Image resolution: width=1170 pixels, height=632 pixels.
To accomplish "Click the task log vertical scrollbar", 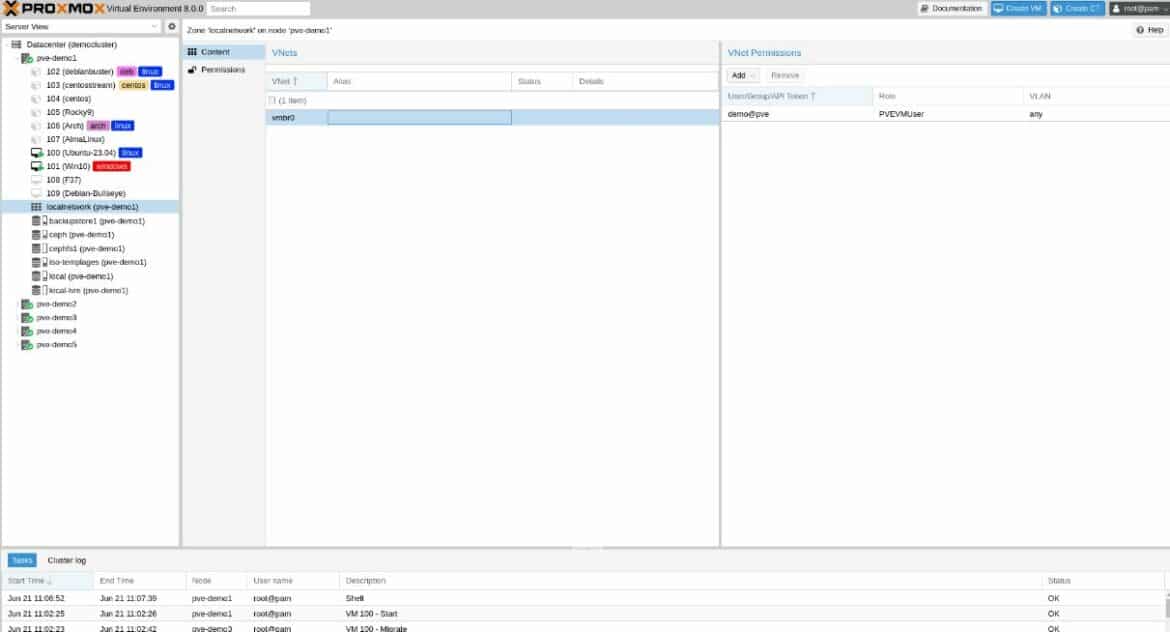I will tap(1167, 606).
